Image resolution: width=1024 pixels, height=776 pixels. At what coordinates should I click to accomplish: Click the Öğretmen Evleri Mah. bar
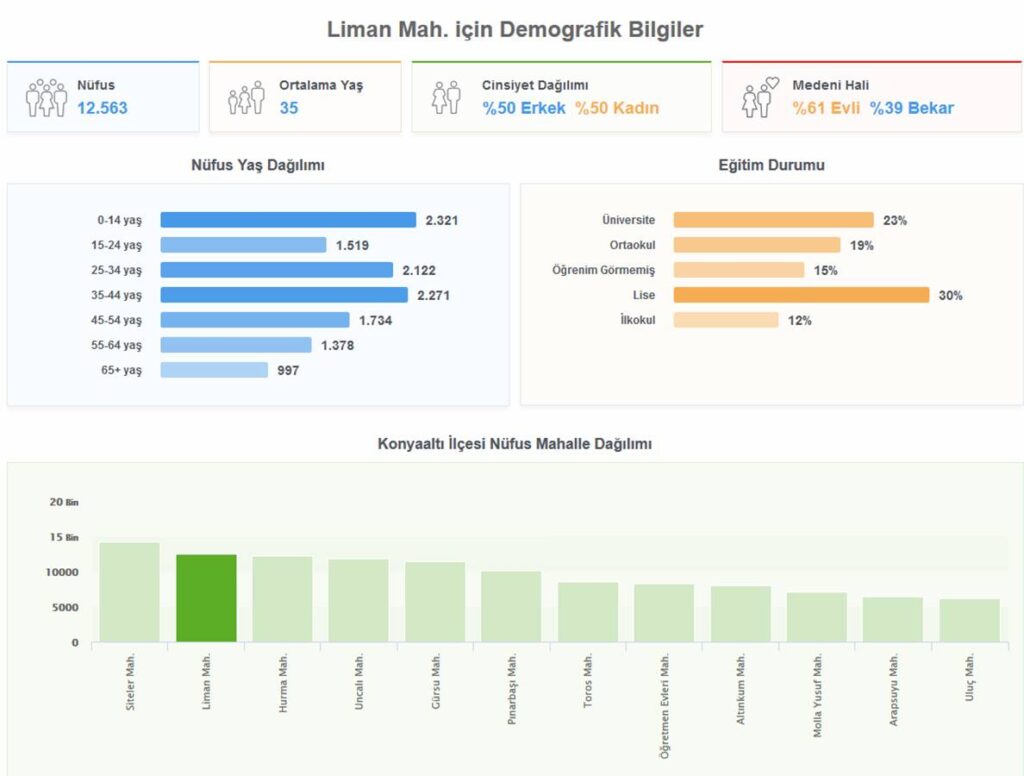664,613
